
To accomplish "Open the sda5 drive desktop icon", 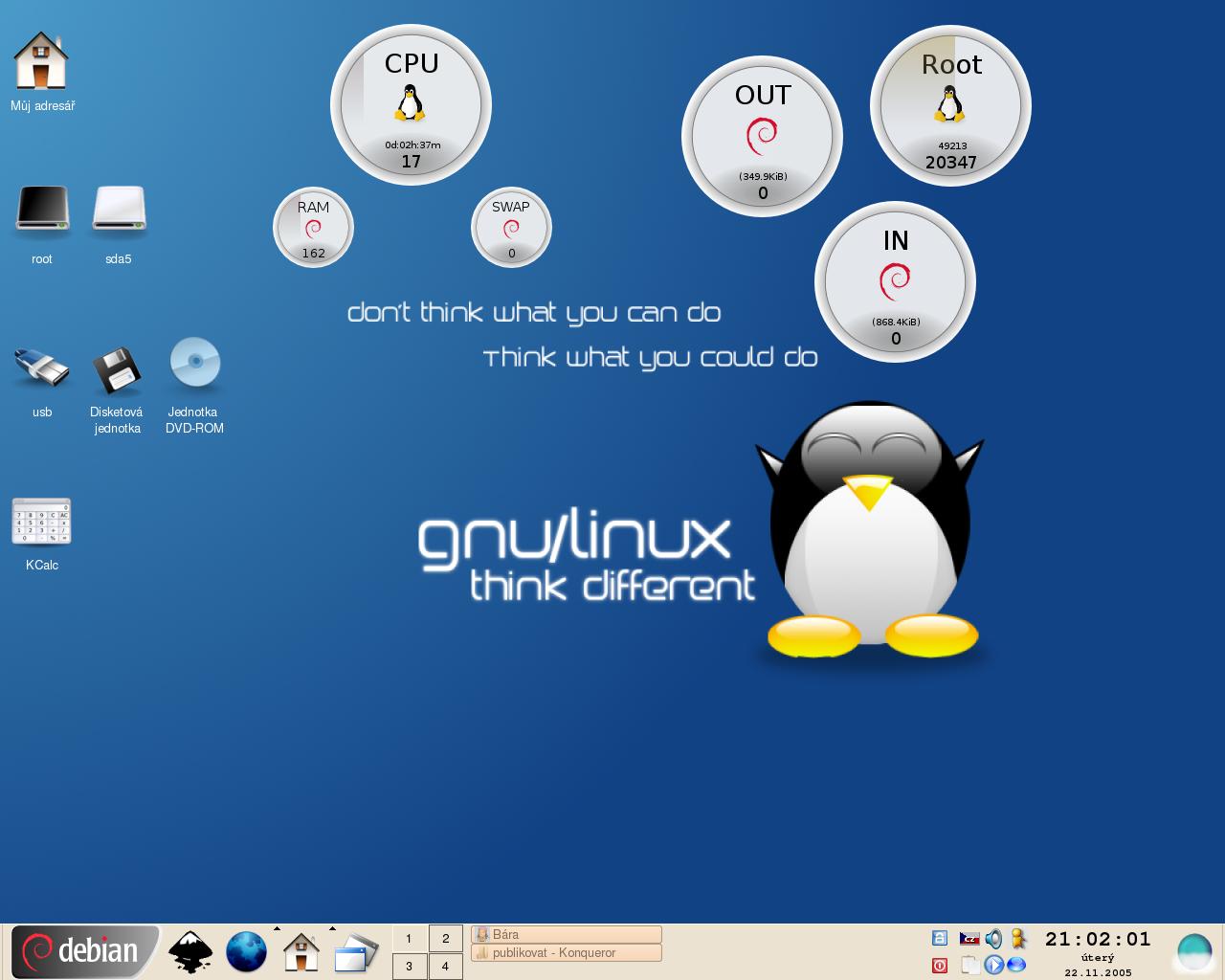I will tap(119, 210).
